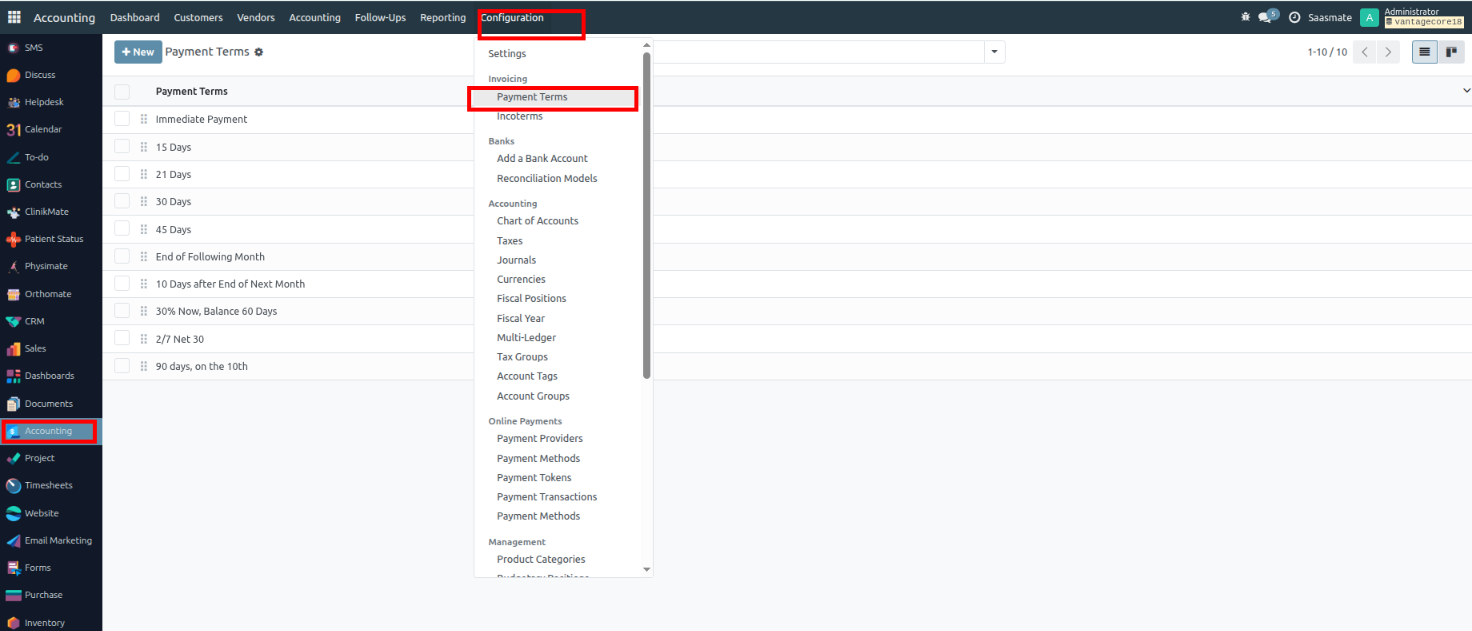Open the Payment Terms gear actions
1472x631 pixels.
click(259, 52)
